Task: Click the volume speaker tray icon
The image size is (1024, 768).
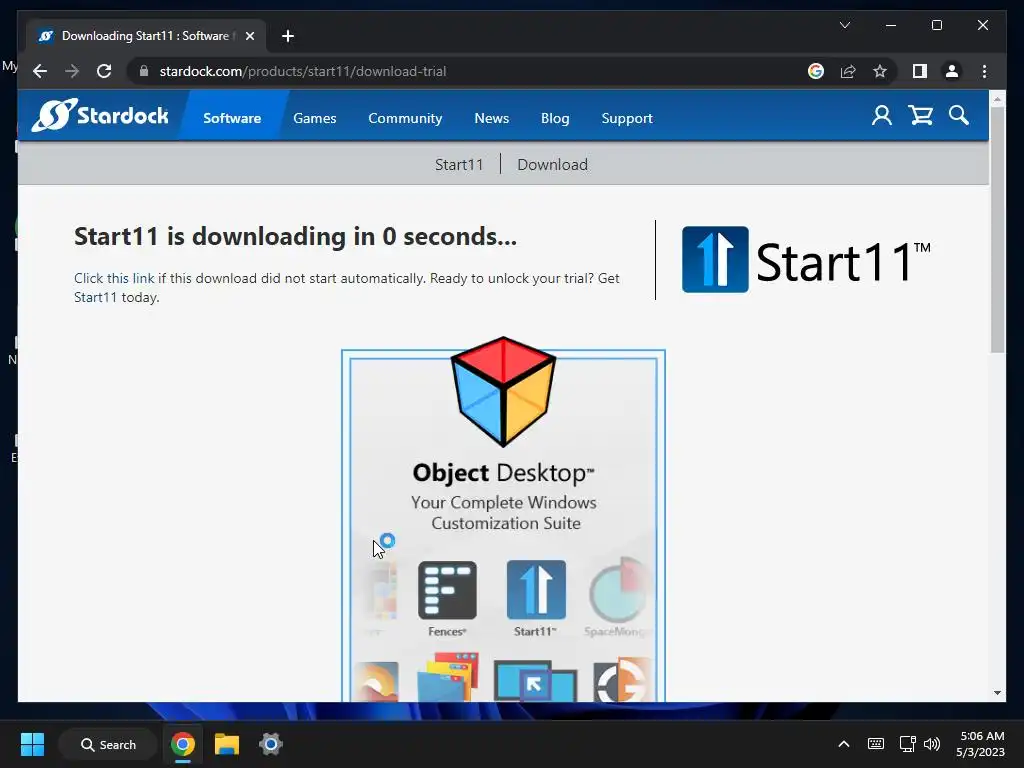Action: (932, 744)
